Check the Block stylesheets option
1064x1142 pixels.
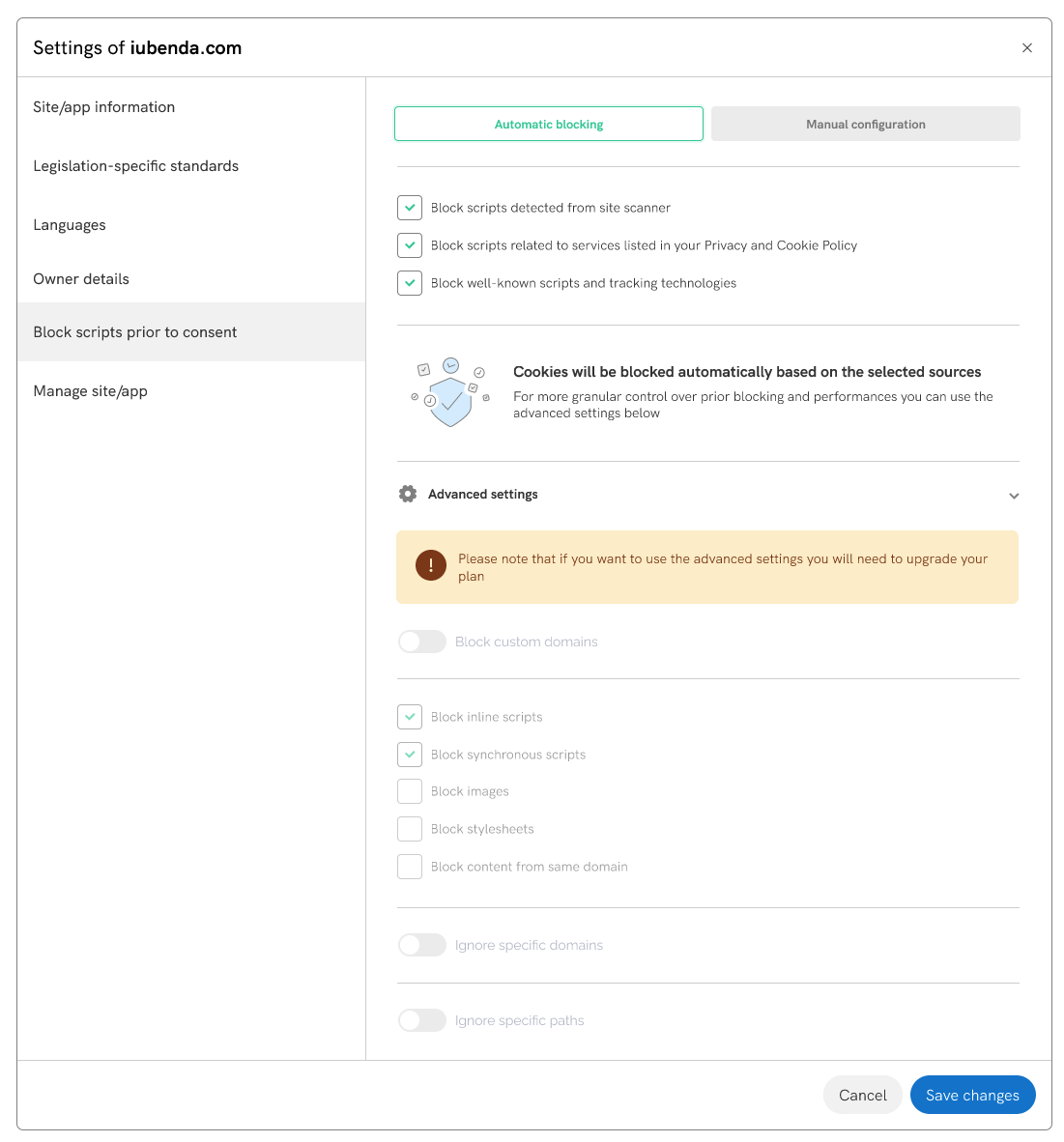click(x=409, y=828)
